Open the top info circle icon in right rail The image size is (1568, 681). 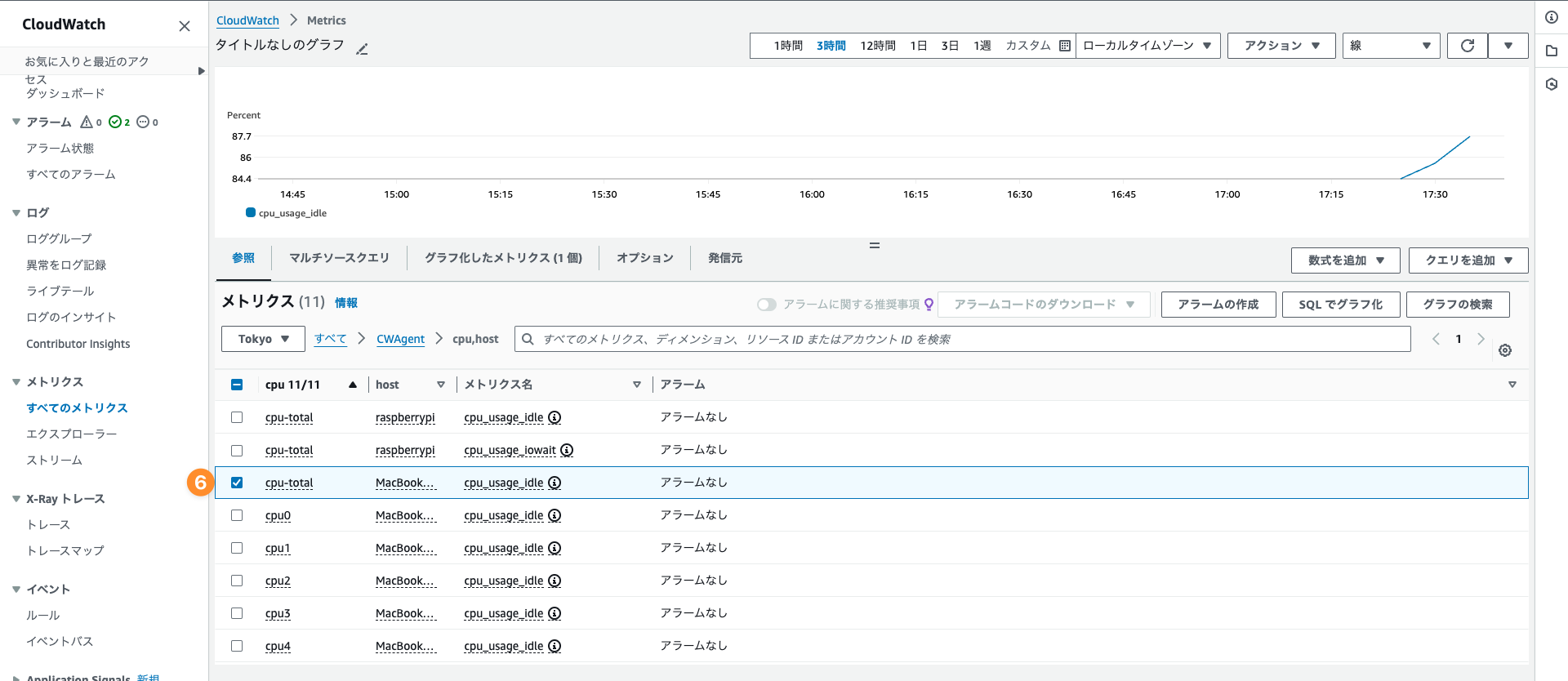(x=1552, y=17)
